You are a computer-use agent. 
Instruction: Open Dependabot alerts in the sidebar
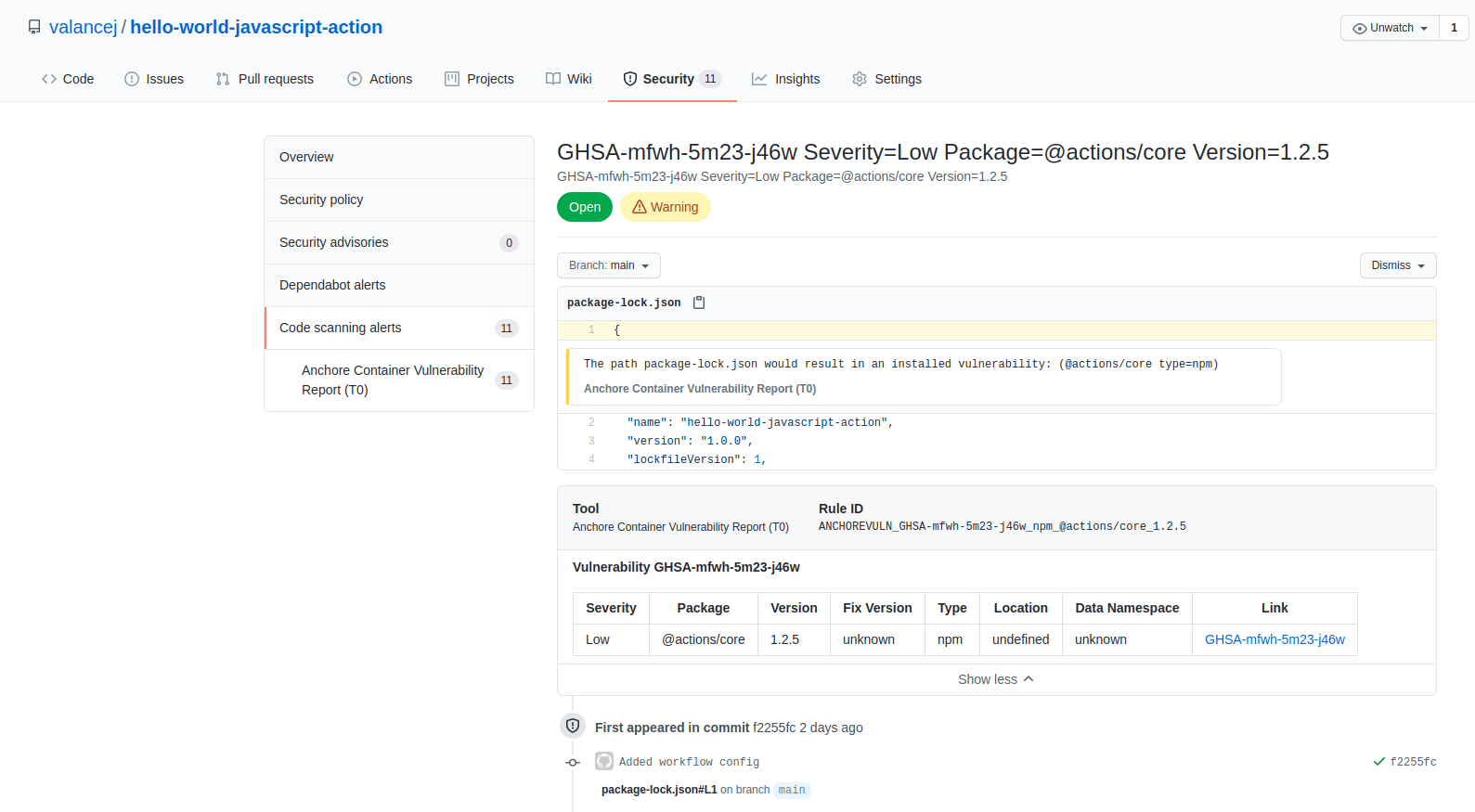point(399,285)
